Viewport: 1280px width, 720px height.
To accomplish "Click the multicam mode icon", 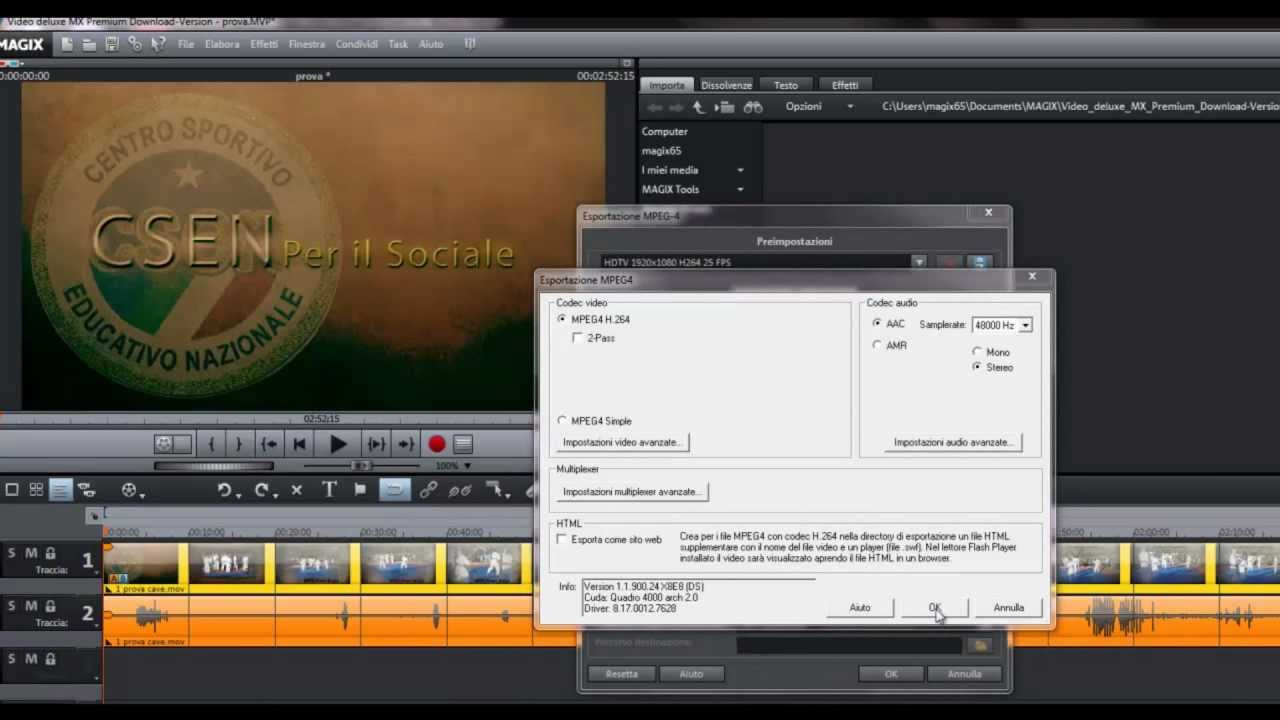I will click(x=86, y=489).
